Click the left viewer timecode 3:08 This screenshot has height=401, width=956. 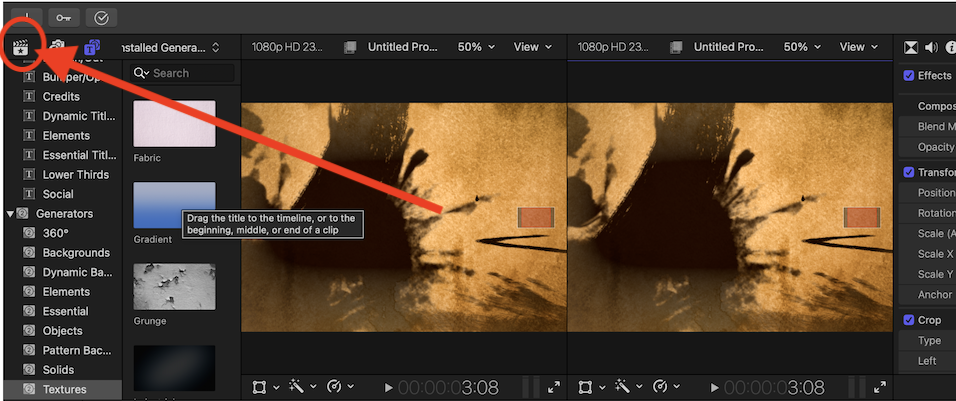click(x=449, y=387)
